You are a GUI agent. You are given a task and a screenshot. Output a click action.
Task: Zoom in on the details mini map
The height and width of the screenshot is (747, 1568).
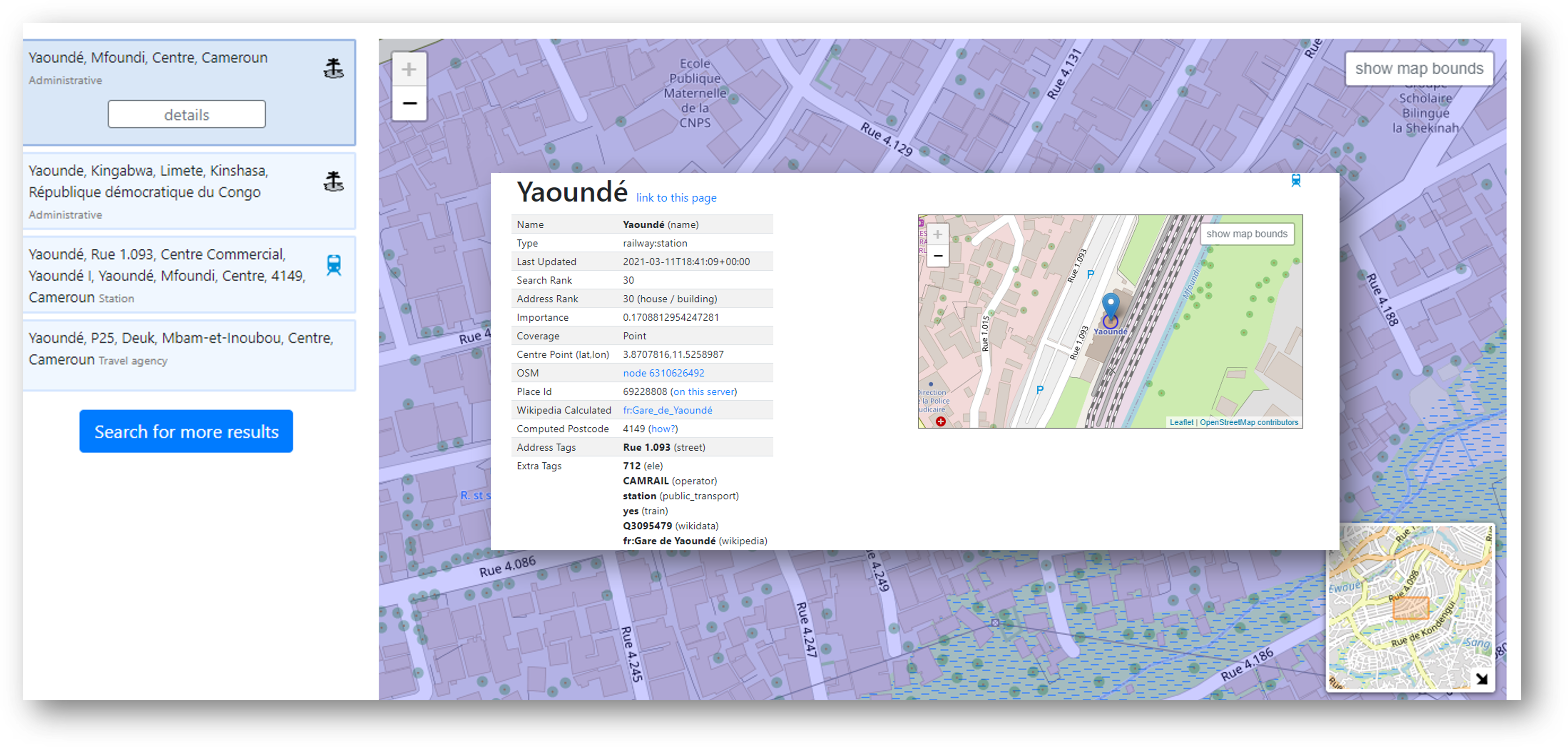click(x=938, y=235)
